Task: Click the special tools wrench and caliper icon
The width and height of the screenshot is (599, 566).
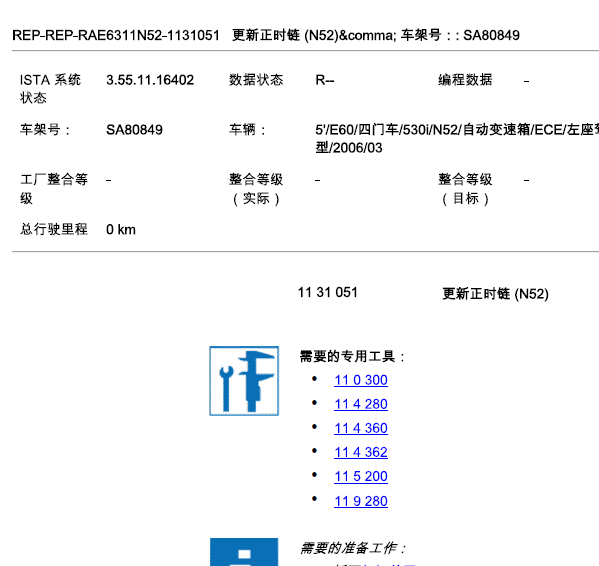Action: [x=244, y=381]
